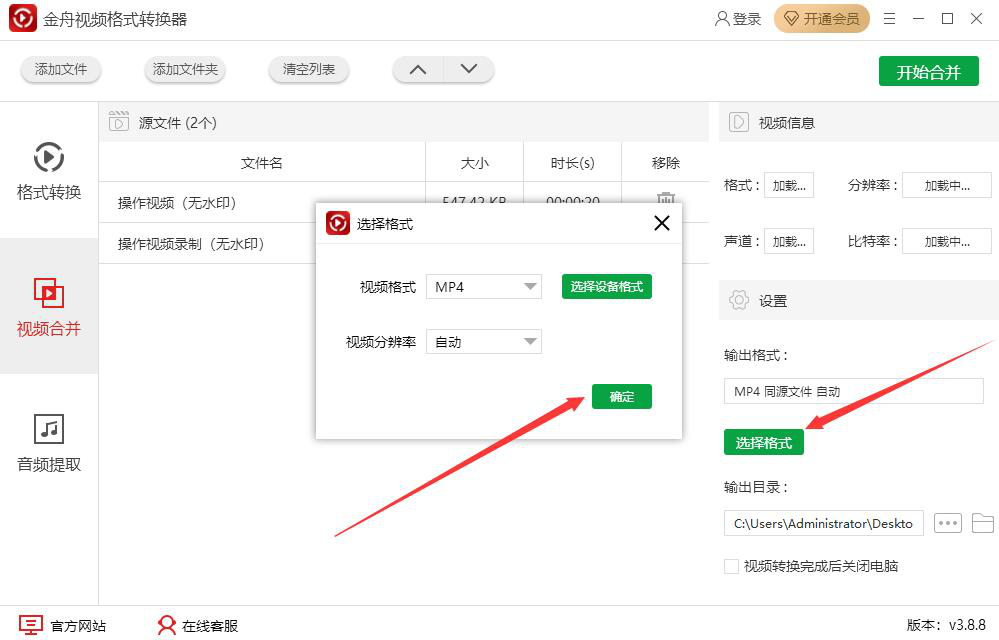Open output folder with folder icon

pyautogui.click(x=982, y=523)
